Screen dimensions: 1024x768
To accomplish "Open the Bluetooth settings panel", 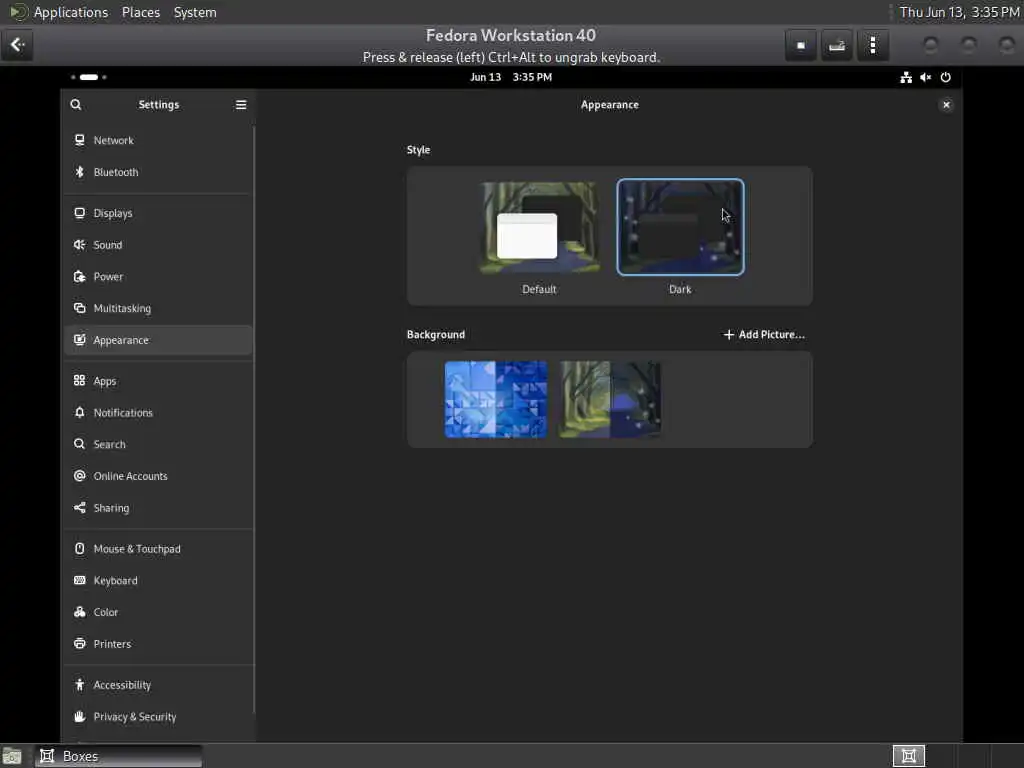I will [x=158, y=172].
